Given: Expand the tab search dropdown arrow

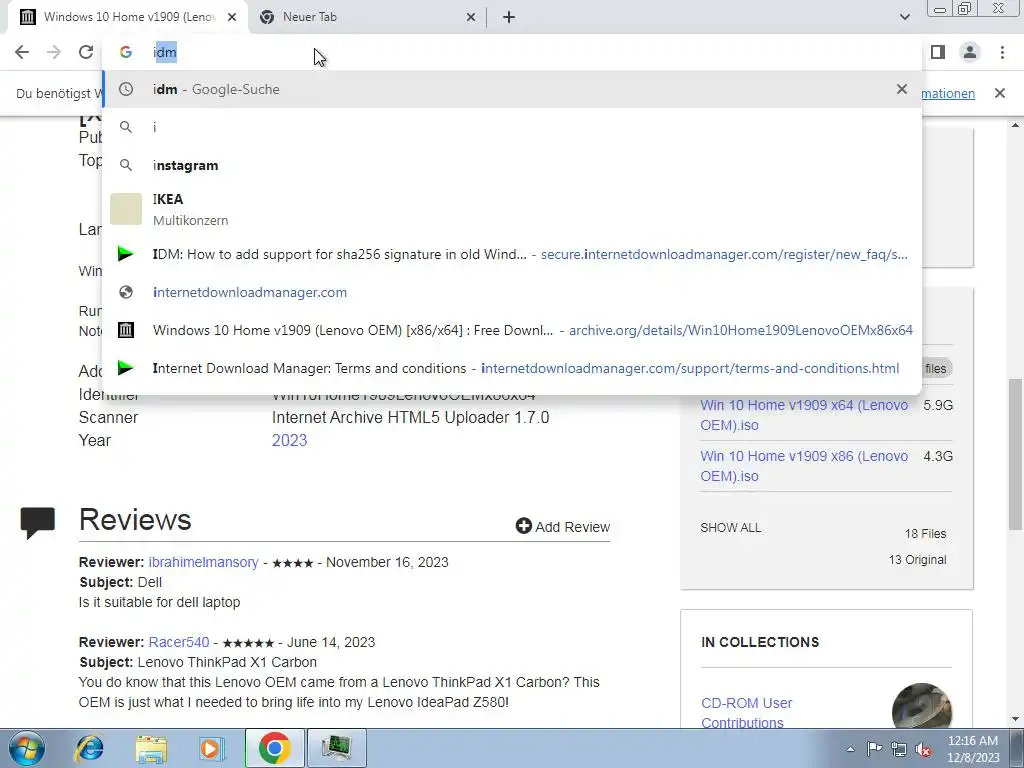Looking at the screenshot, I should 904,17.
